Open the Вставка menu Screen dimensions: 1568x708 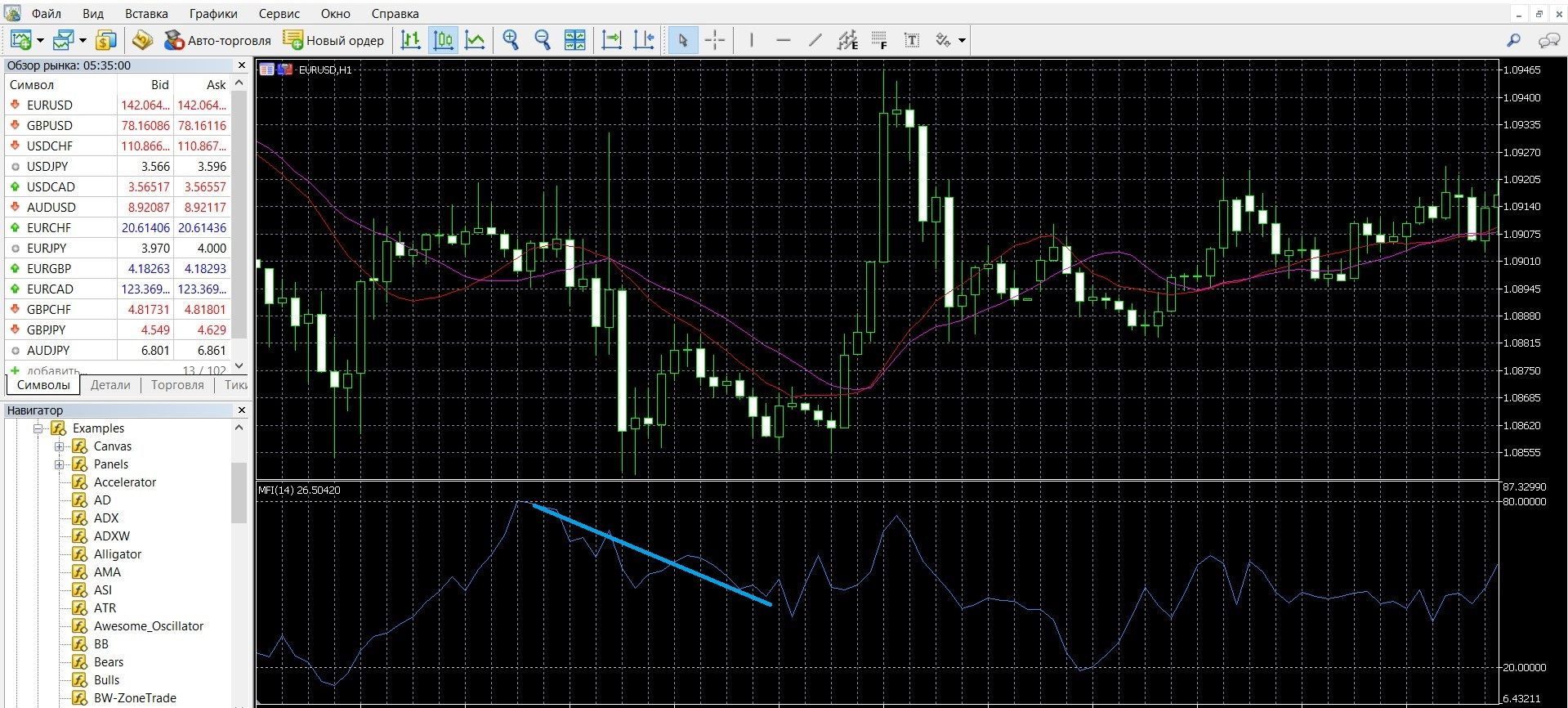coord(146,13)
